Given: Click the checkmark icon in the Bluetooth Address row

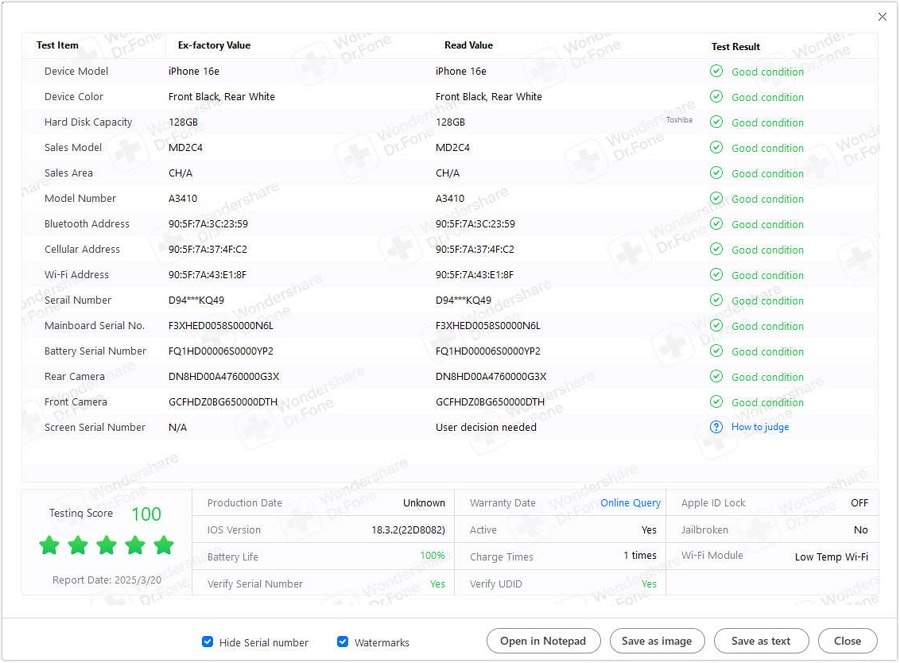Looking at the screenshot, I should tap(716, 224).
